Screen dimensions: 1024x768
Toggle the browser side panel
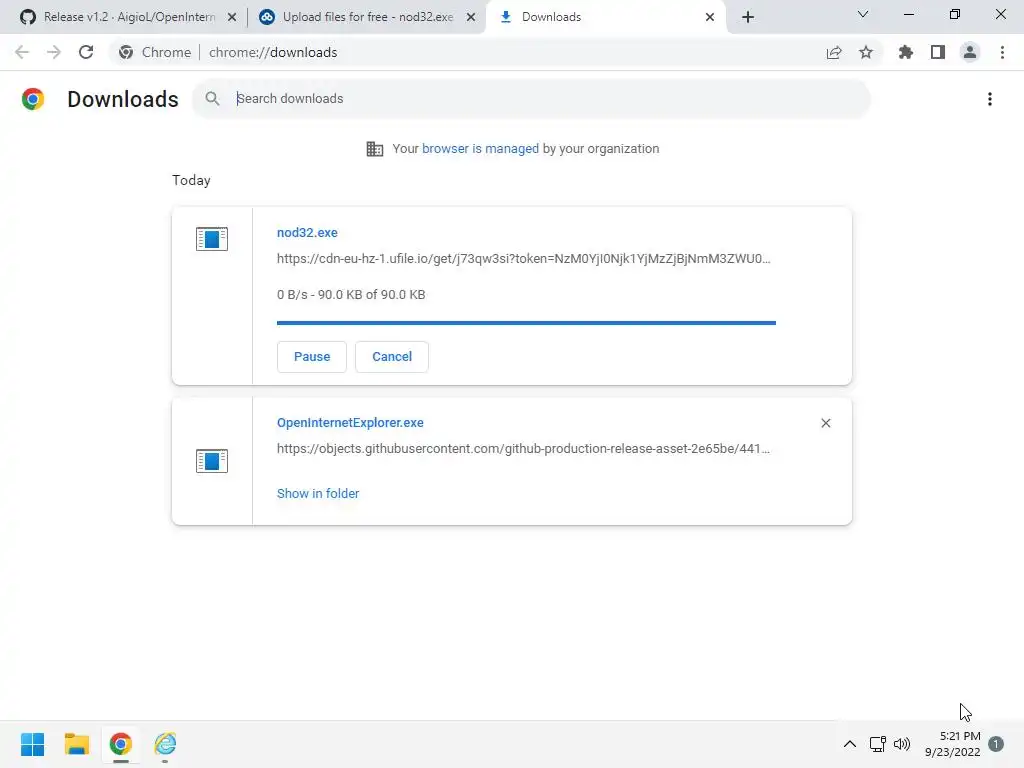(x=938, y=52)
